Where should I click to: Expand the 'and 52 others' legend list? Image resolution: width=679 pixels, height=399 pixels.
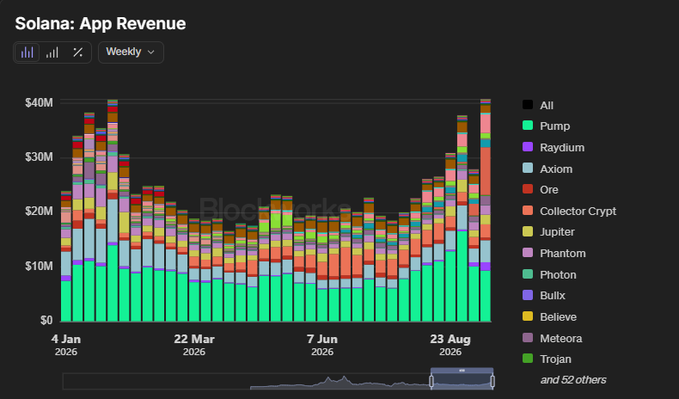click(x=573, y=380)
